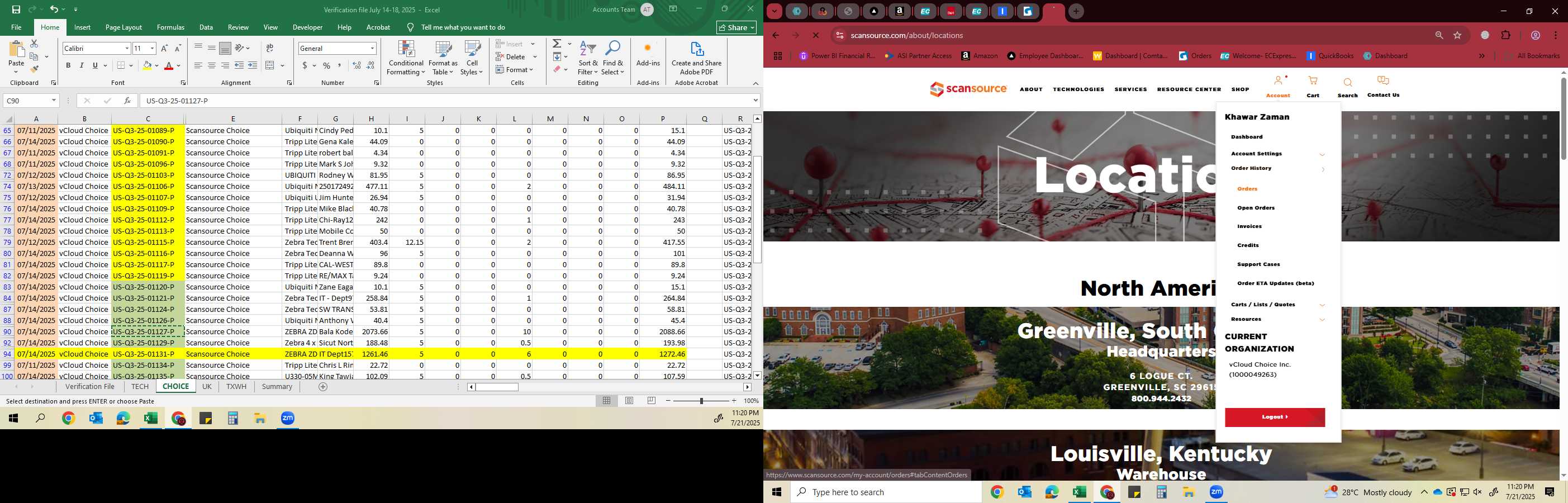Apply Percent Style format icon

[327, 65]
